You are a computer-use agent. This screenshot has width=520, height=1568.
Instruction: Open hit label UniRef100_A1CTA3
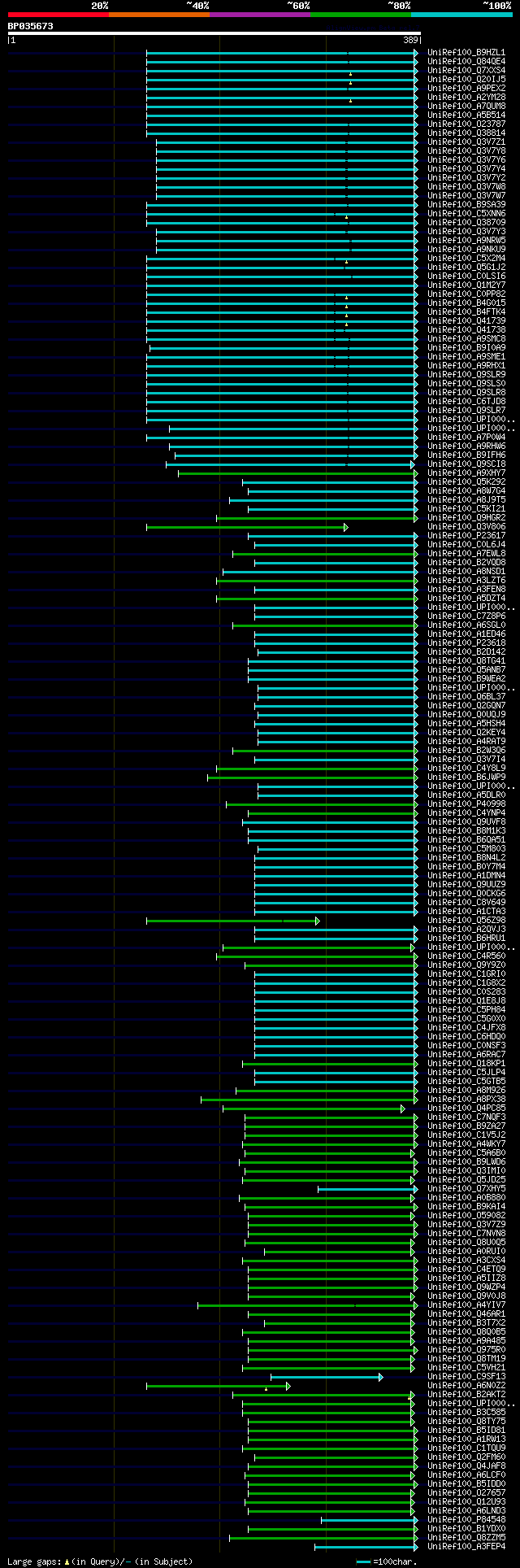pos(466,912)
